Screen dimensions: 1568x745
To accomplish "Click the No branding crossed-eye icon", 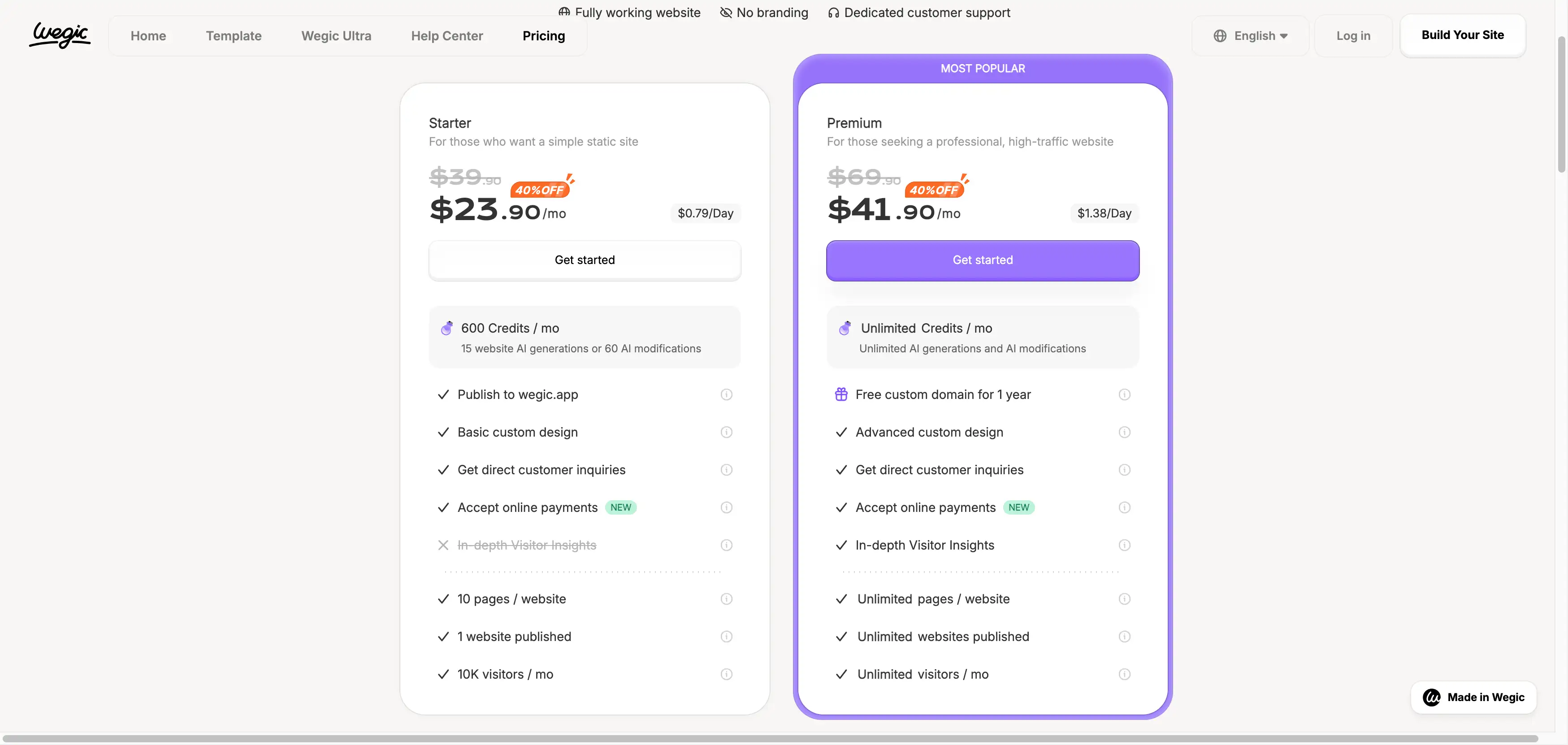I will (x=726, y=12).
